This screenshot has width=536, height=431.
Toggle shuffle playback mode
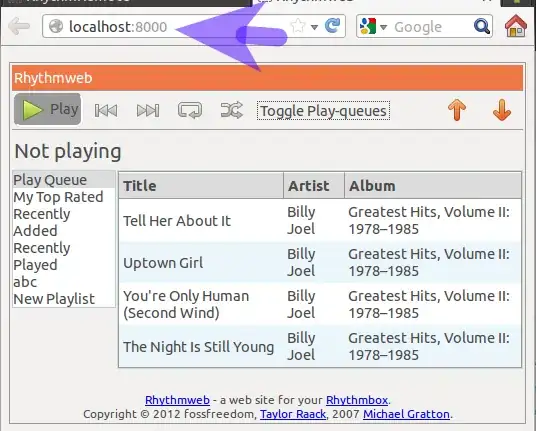tap(232, 110)
